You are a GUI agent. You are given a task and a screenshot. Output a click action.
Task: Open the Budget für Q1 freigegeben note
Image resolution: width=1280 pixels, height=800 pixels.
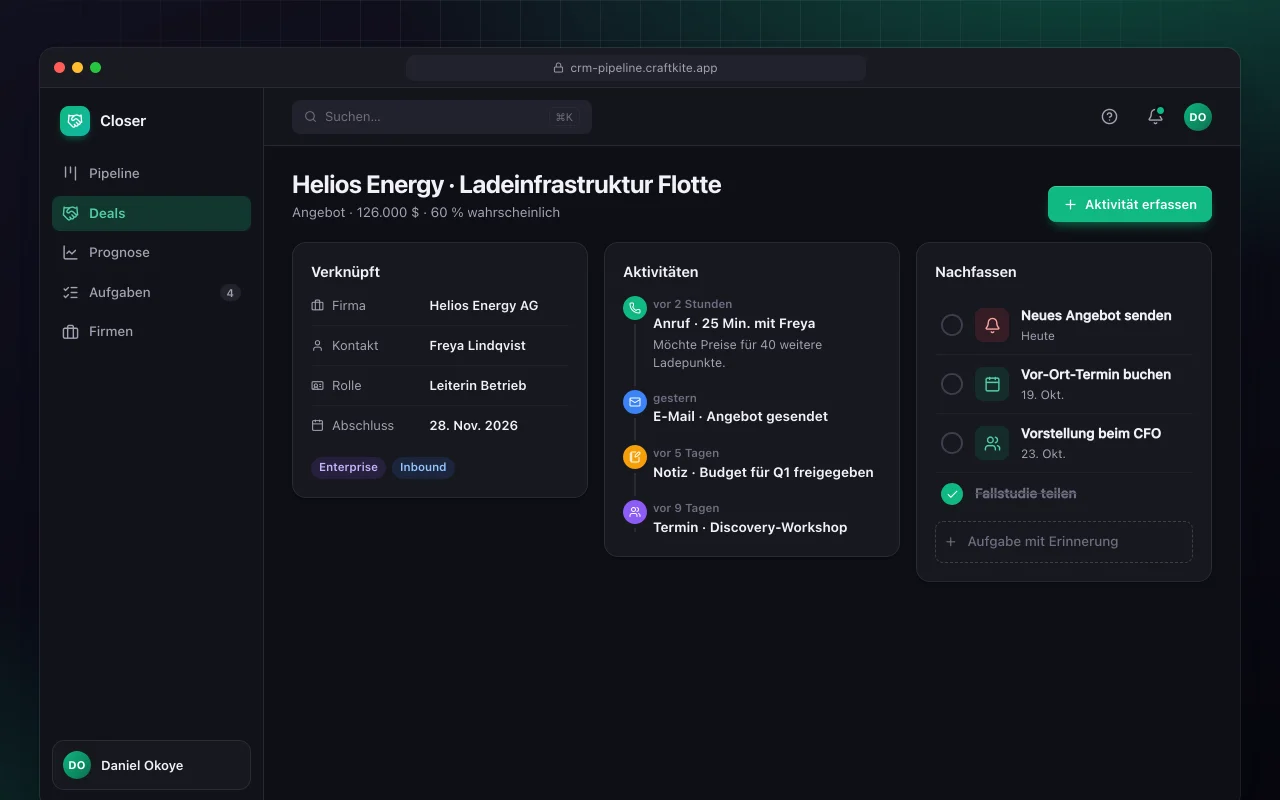763,472
